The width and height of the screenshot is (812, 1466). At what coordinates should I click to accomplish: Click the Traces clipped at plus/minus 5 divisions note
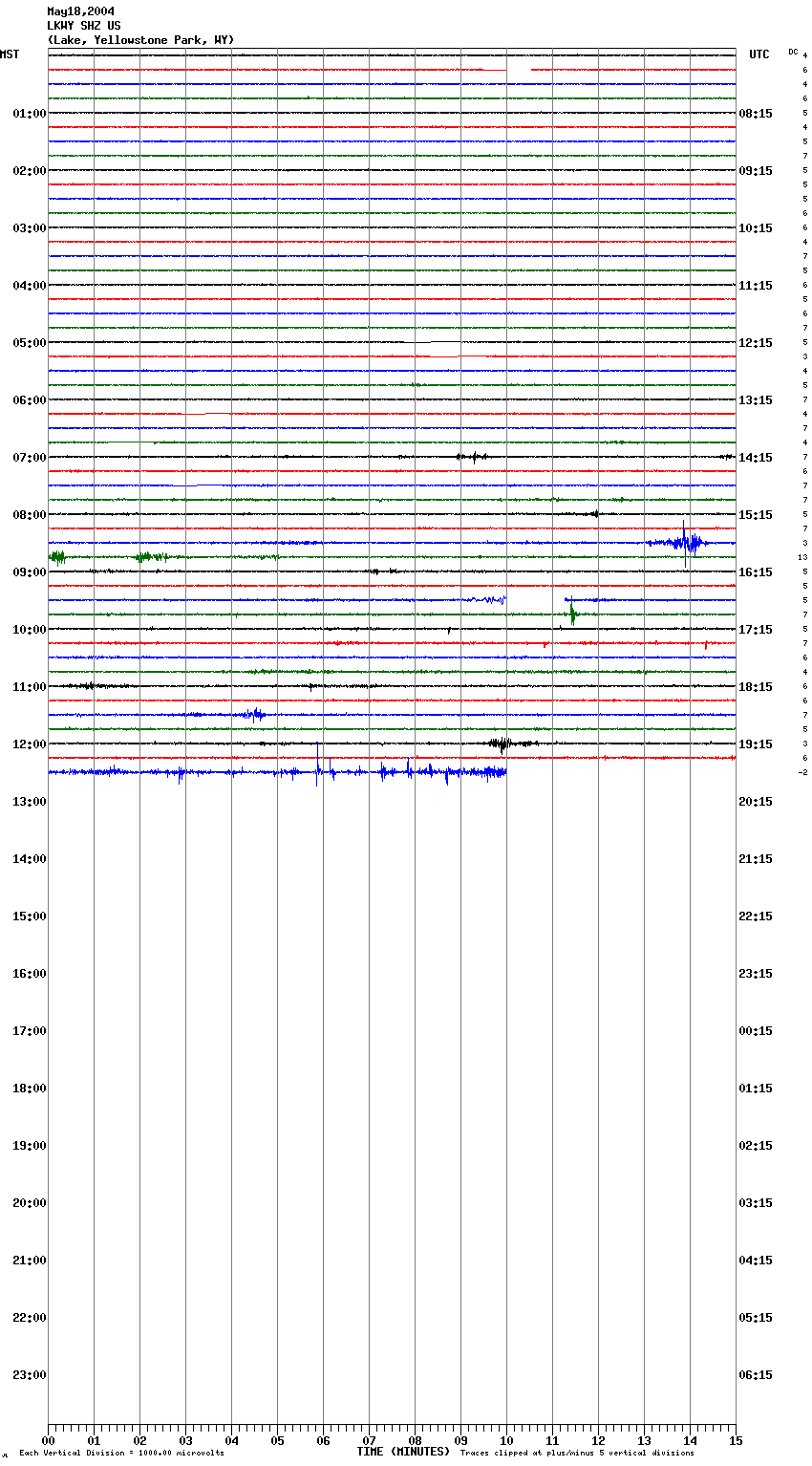pos(577,1454)
